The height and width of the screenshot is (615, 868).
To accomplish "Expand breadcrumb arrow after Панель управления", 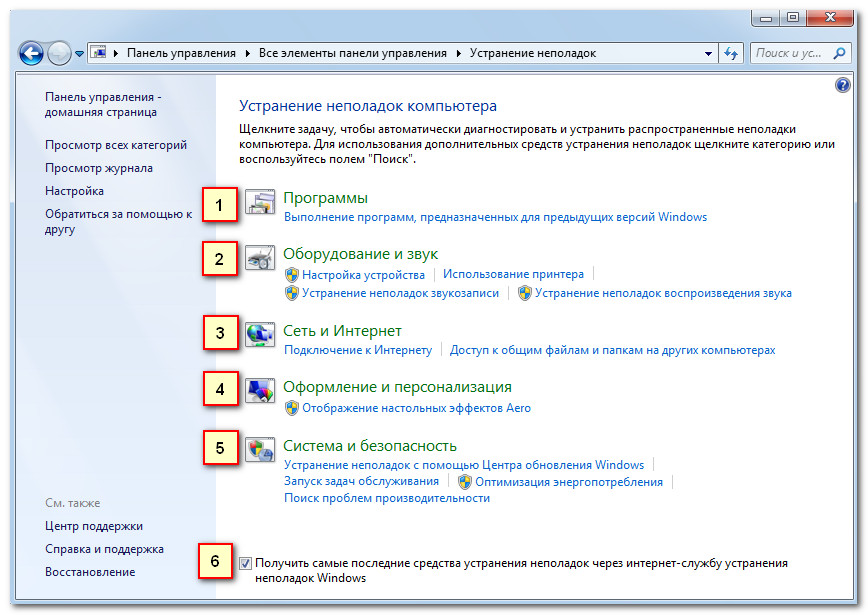I will point(247,54).
